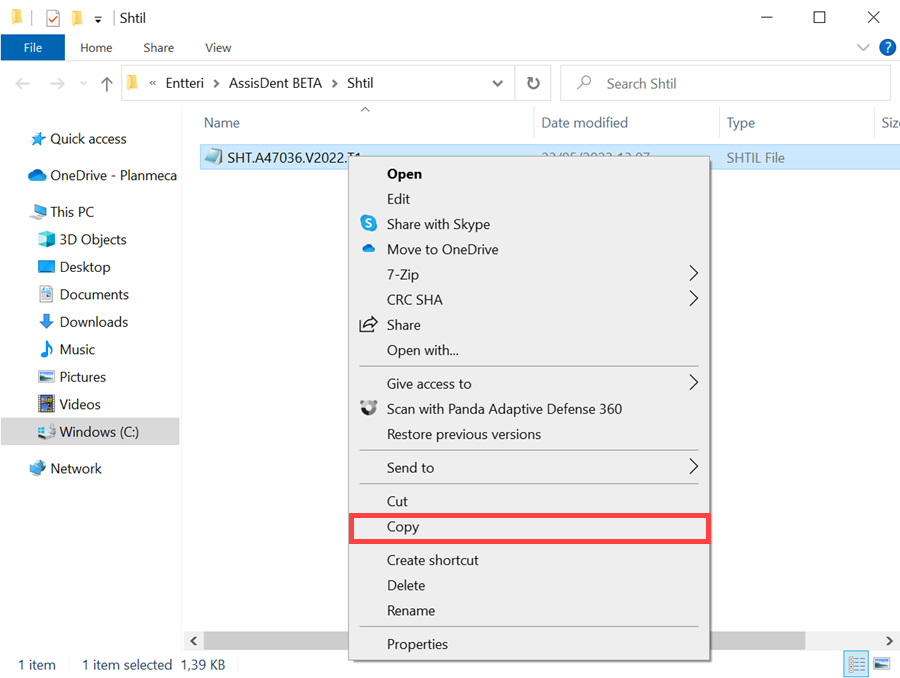The width and height of the screenshot is (900, 678).
Task: Switch to Details view icon
Action: (x=856, y=664)
